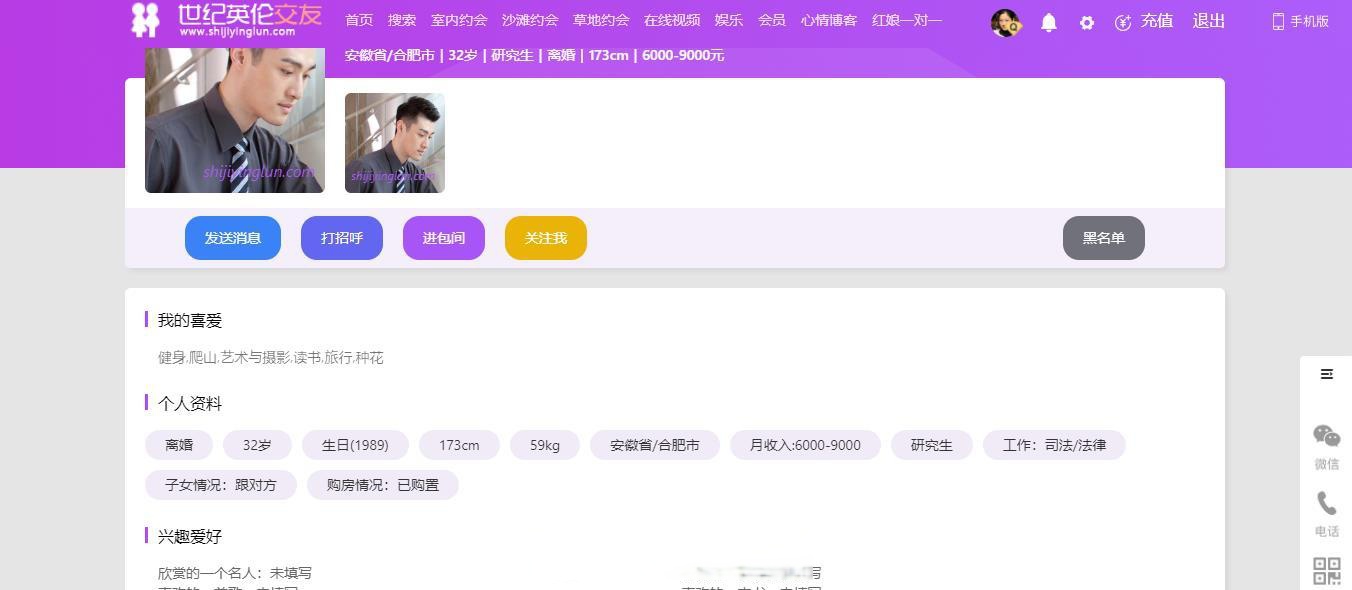Screen dimensions: 1352x590
Task: Open notifications bell icon
Action: (x=1049, y=22)
